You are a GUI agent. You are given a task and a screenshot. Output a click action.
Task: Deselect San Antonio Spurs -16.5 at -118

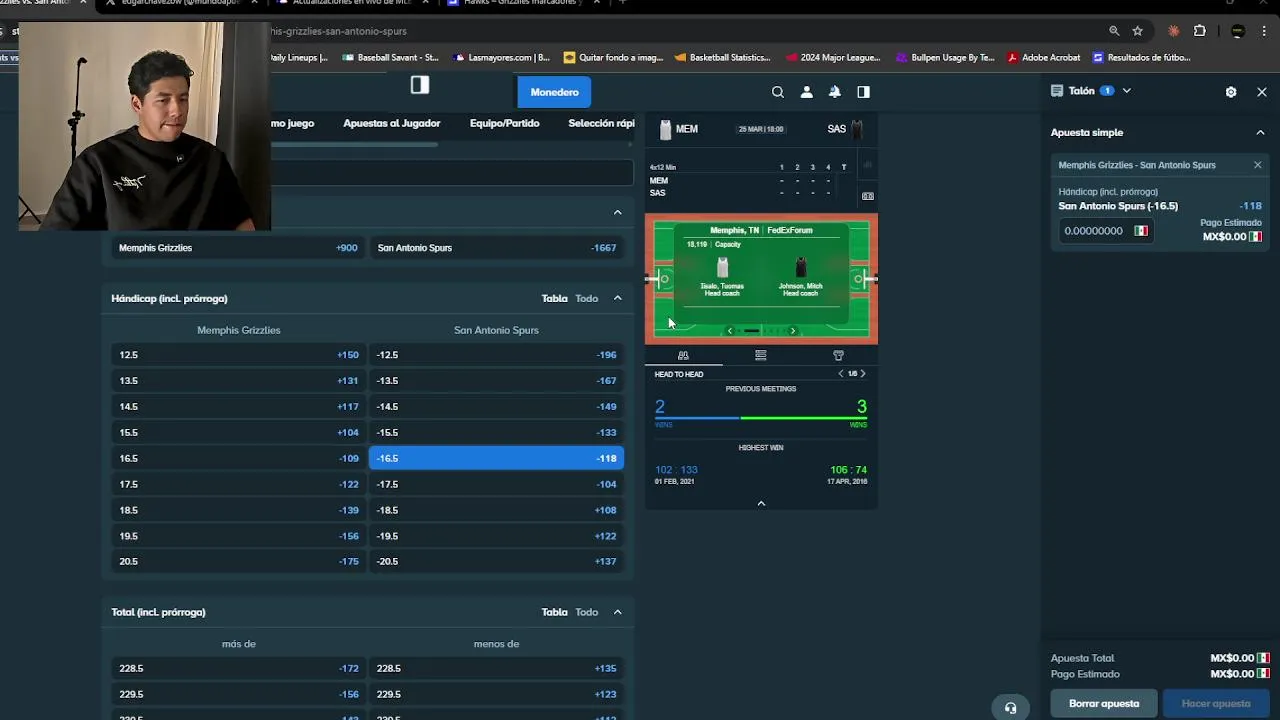(496, 458)
